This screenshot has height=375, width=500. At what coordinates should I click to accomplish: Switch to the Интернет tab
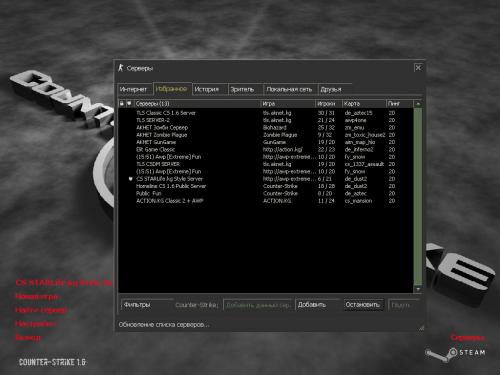pos(134,89)
